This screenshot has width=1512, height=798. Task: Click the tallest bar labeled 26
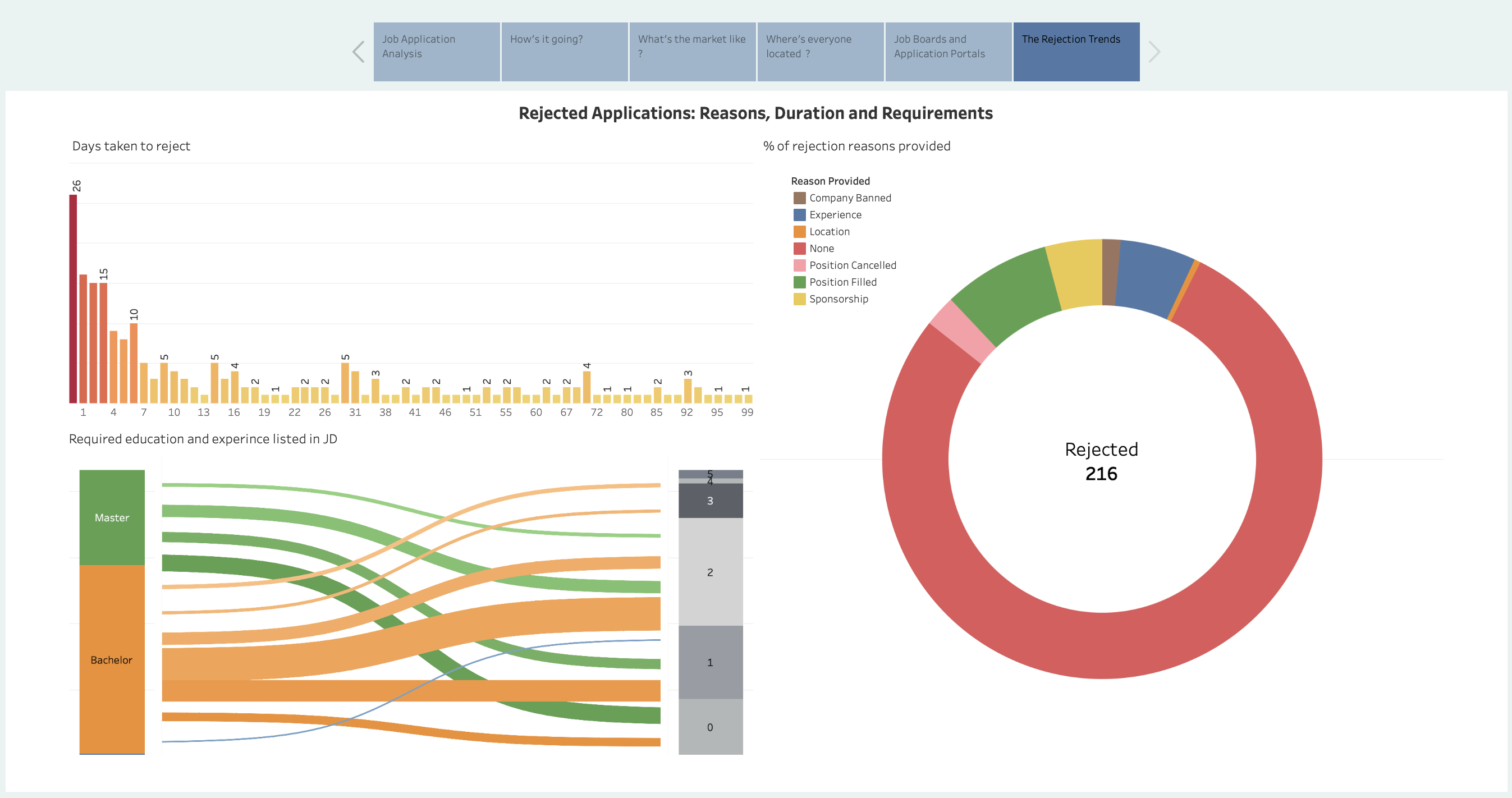[x=74, y=299]
